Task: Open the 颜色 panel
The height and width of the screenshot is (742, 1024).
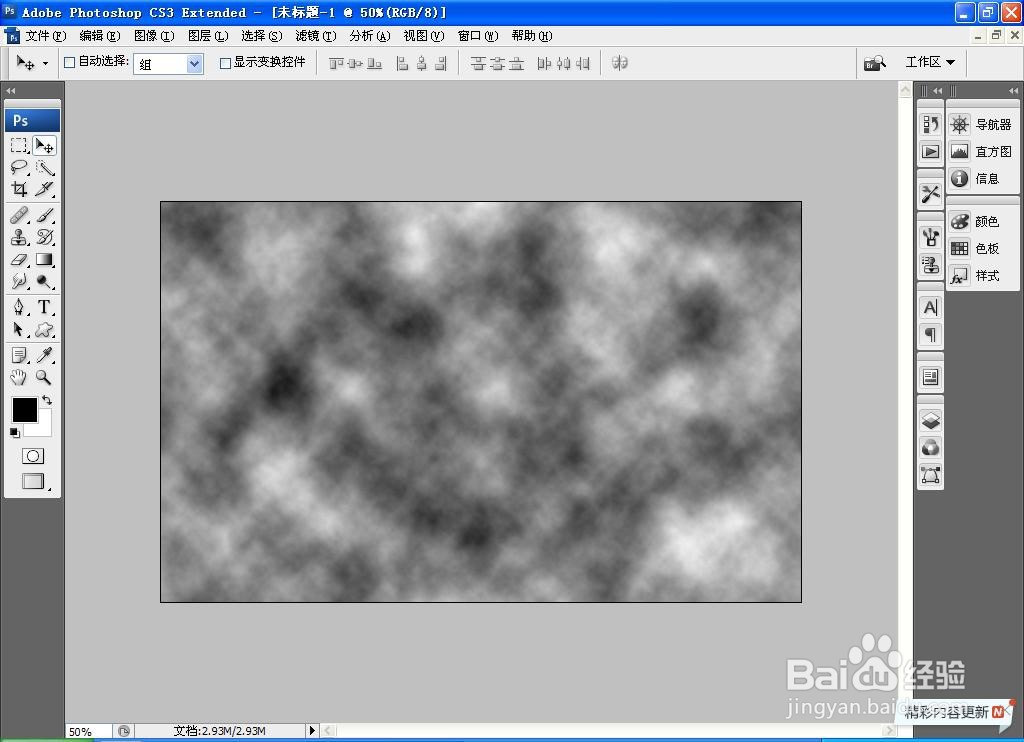Action: (x=982, y=221)
